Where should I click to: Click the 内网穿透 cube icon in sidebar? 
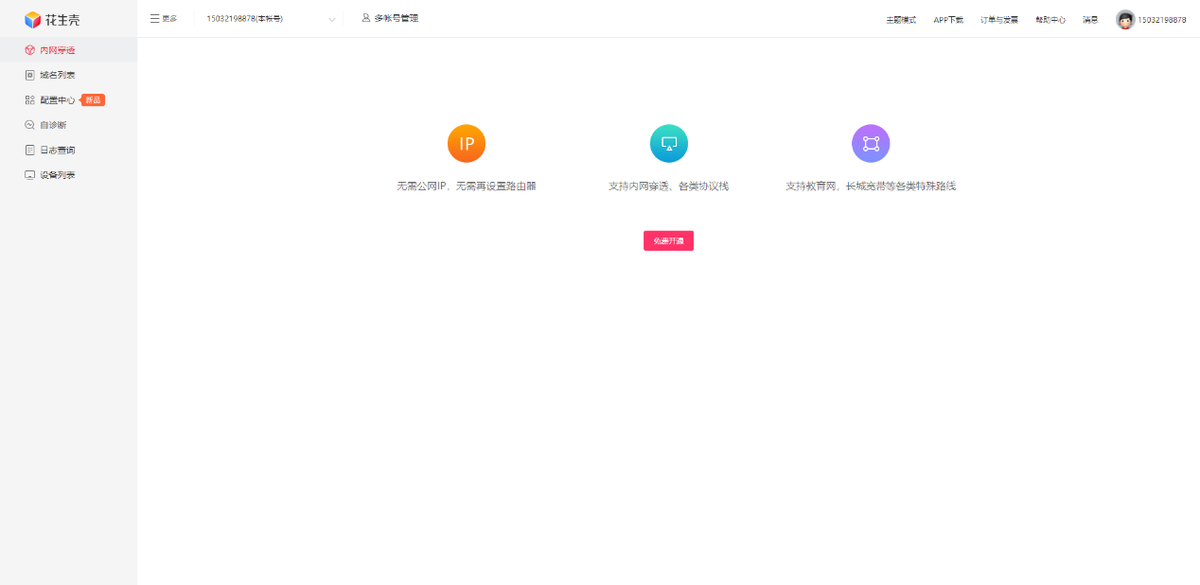click(30, 50)
